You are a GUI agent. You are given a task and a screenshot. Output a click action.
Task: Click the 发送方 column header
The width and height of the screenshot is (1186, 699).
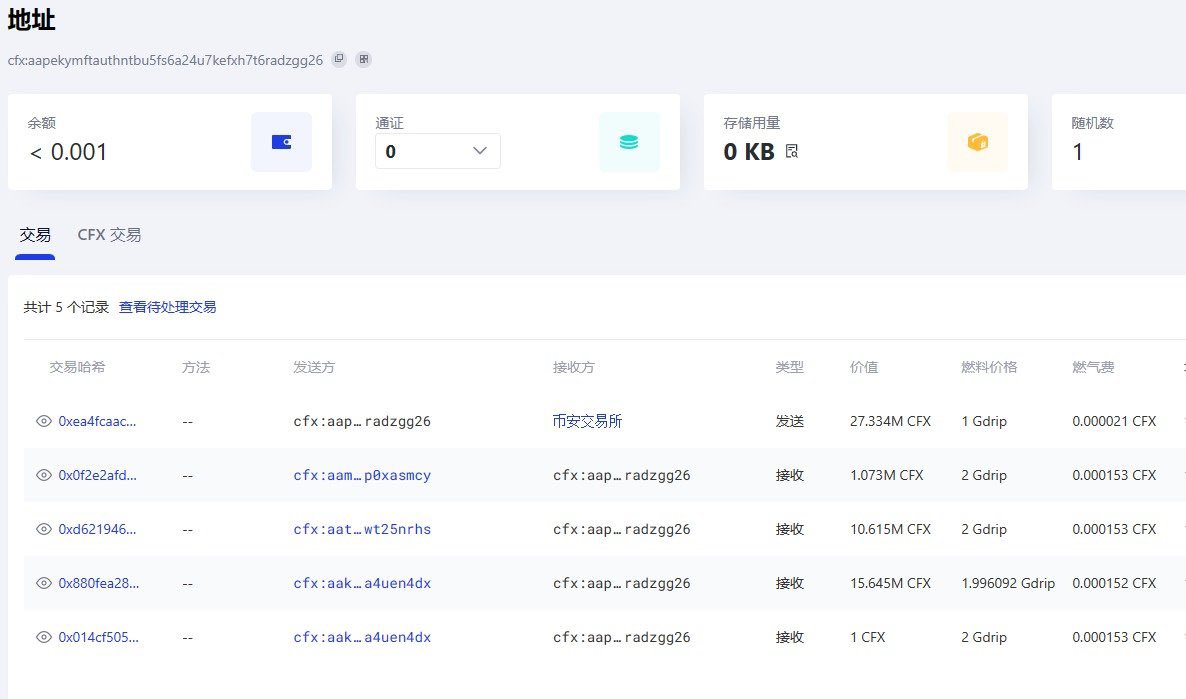click(x=314, y=368)
